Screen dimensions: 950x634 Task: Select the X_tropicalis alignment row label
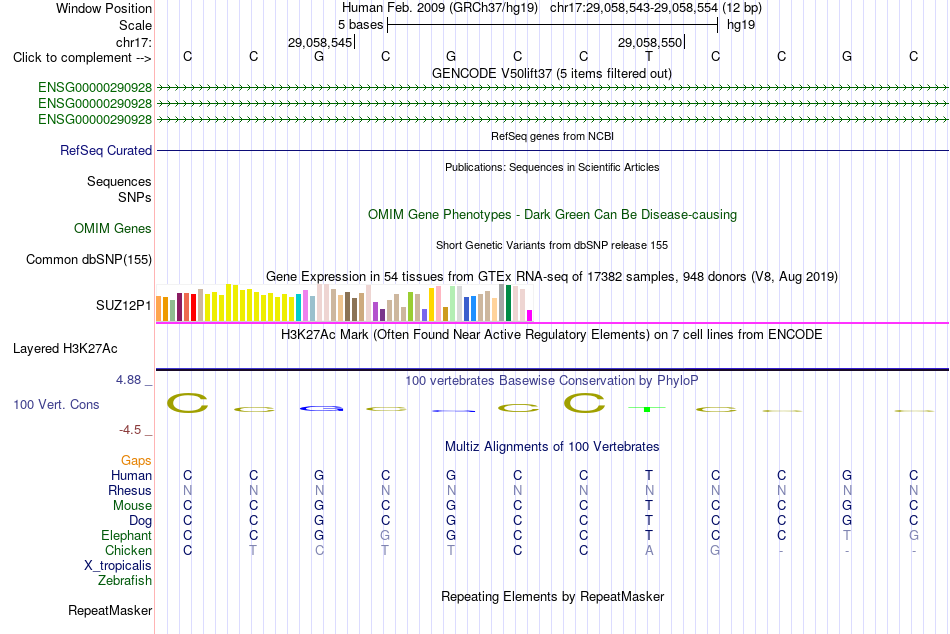pos(118,566)
